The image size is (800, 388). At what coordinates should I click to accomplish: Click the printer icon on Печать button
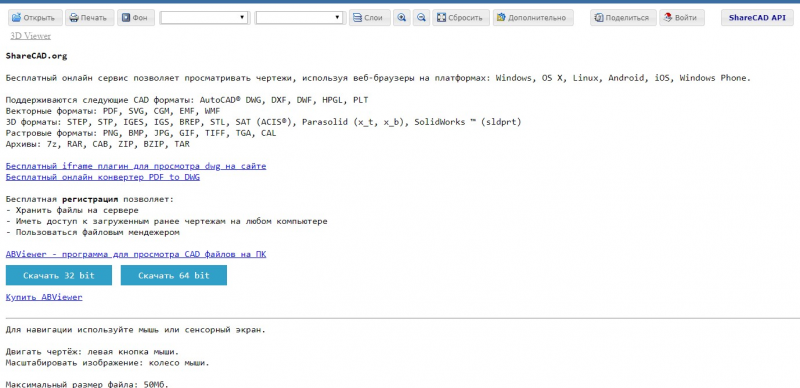[x=74, y=18]
